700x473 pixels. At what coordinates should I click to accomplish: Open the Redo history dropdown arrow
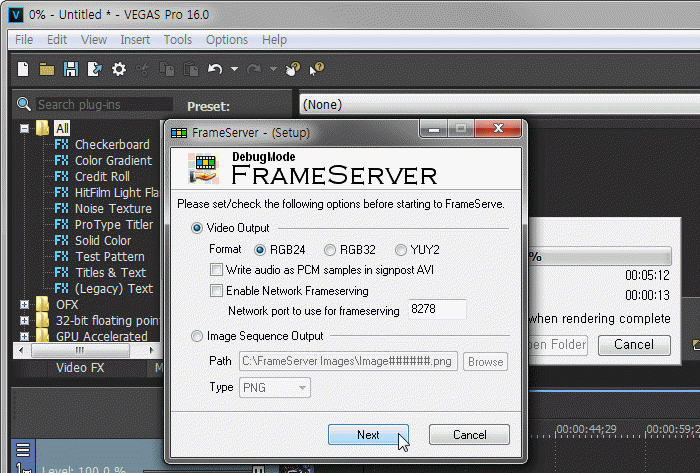(273, 69)
